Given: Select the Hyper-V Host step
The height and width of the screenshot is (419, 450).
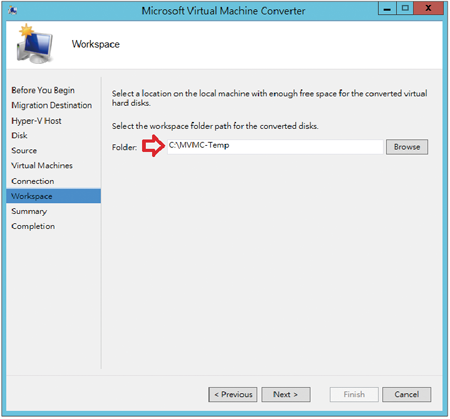Looking at the screenshot, I should (36, 121).
